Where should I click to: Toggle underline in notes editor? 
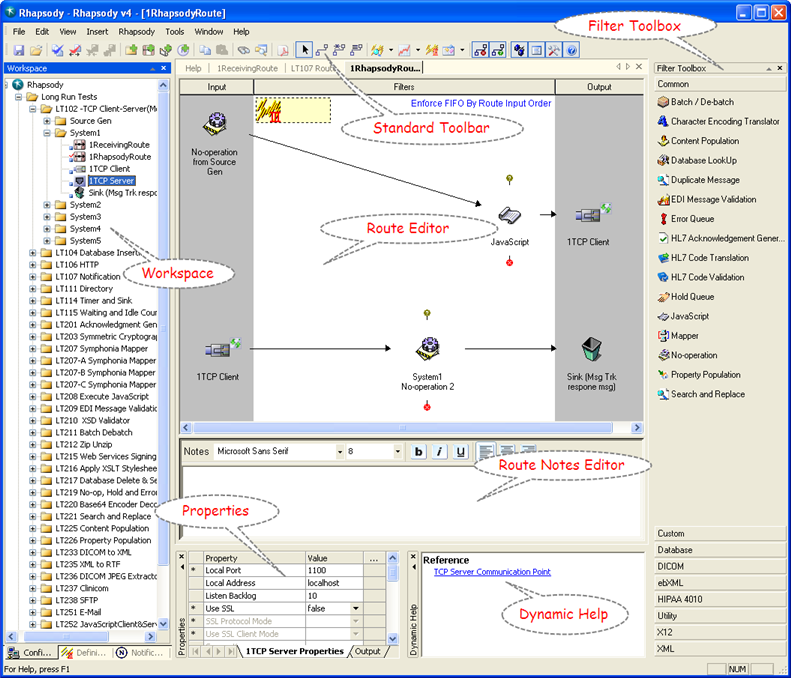coord(461,451)
